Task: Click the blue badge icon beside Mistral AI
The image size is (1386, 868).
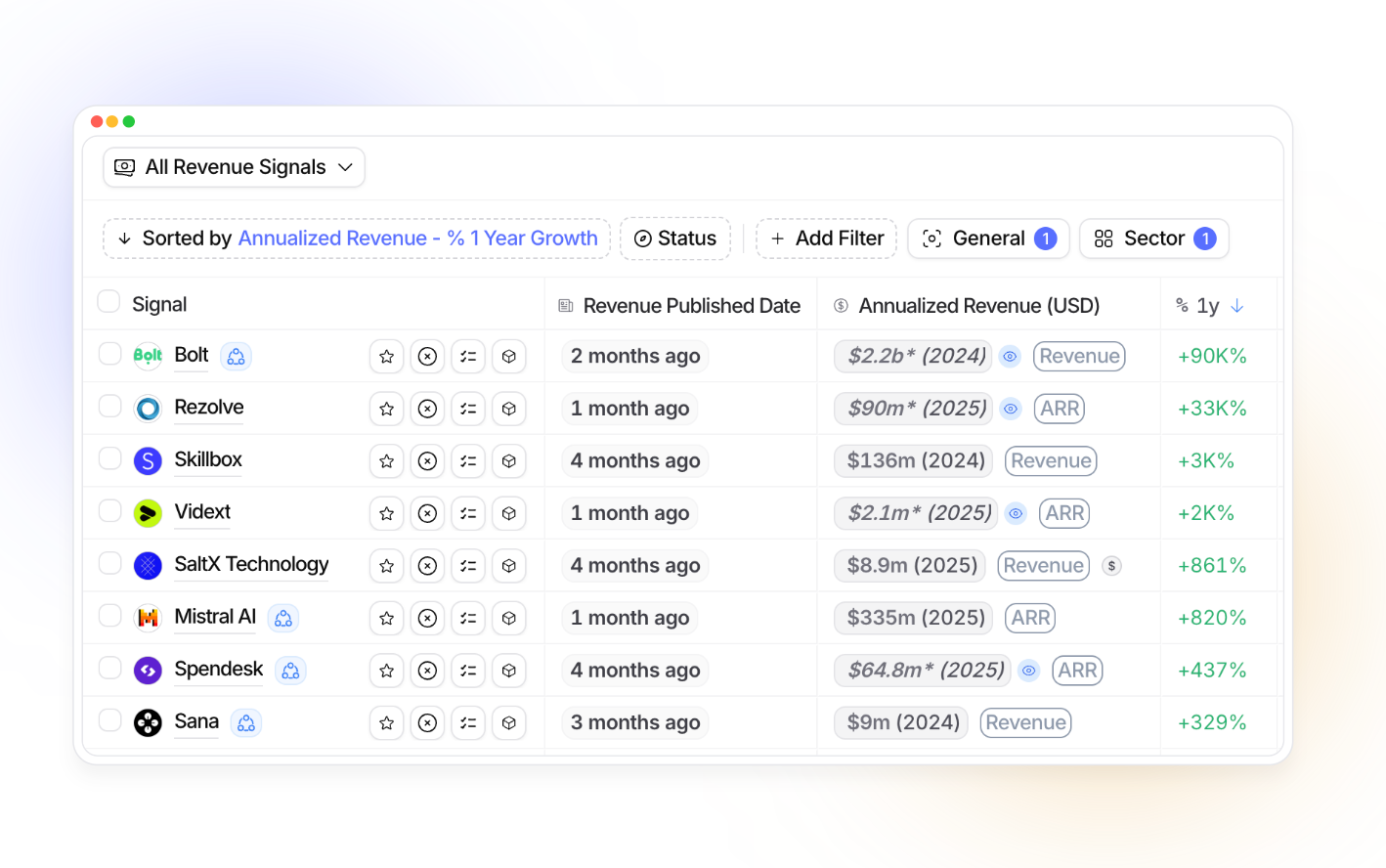Action: pos(283,618)
